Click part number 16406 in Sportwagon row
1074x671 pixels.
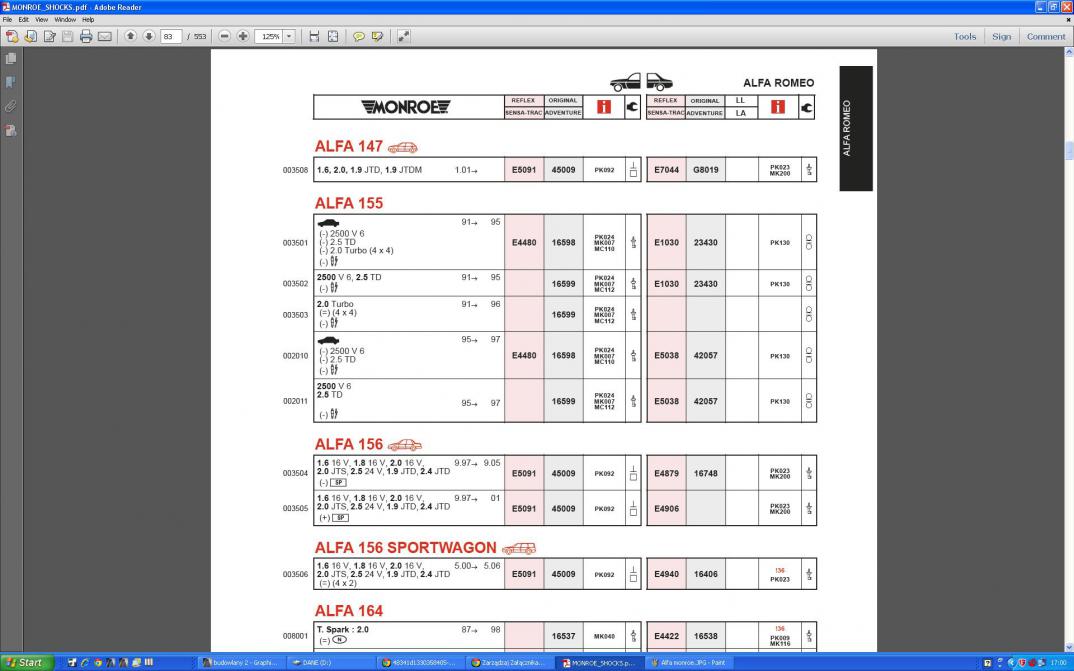click(705, 574)
